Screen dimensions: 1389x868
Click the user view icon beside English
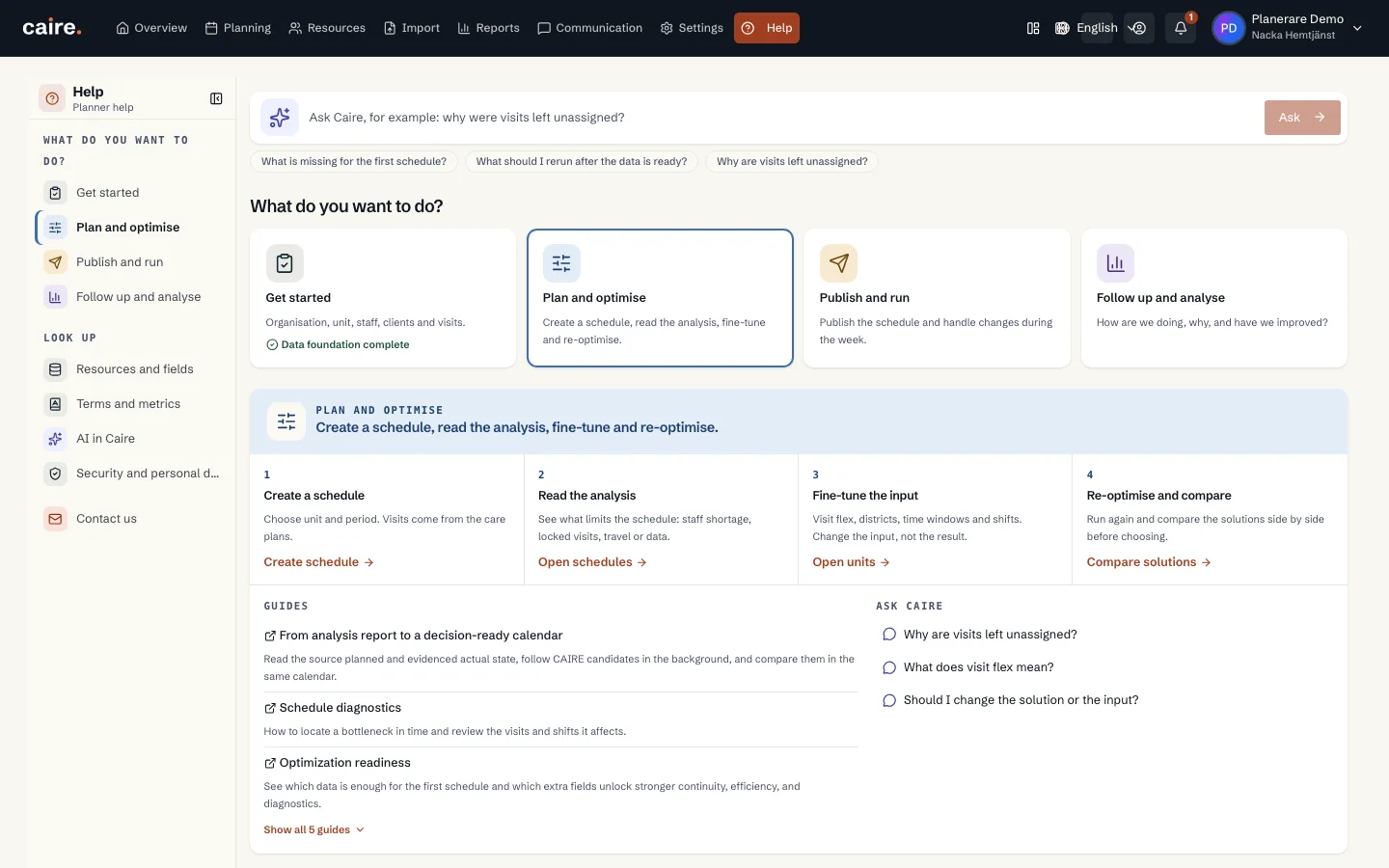(1139, 28)
